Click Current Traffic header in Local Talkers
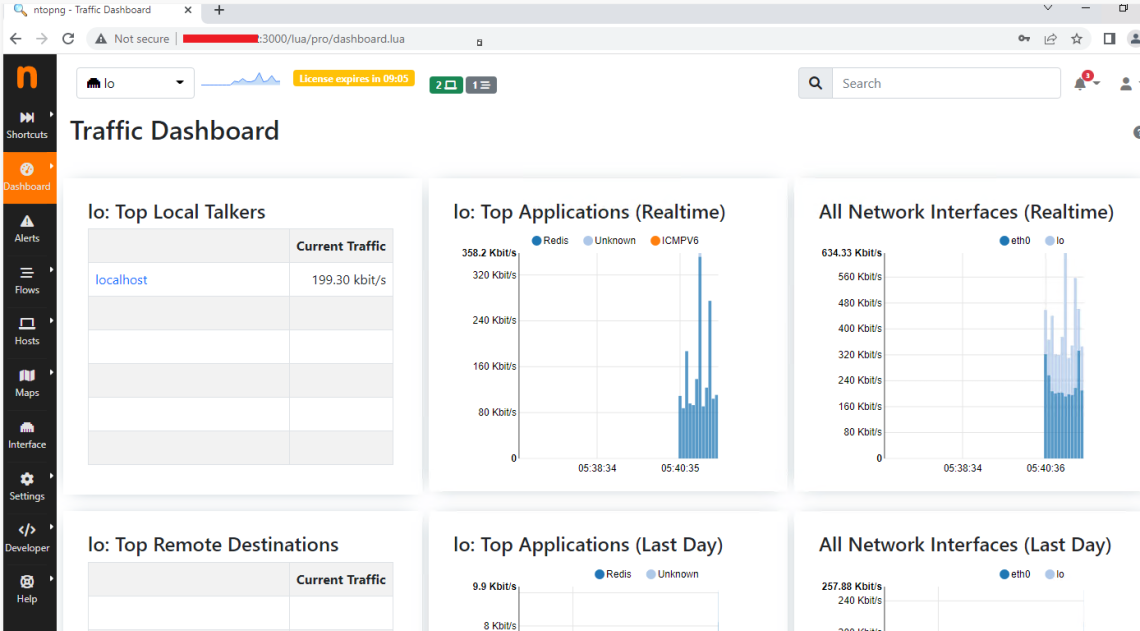The image size is (1140, 631). (341, 246)
